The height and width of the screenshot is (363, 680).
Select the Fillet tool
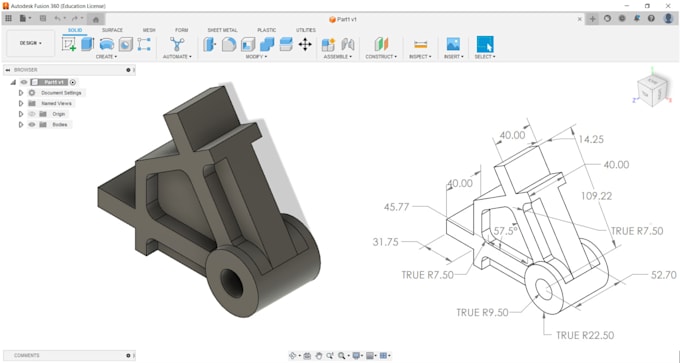229,44
